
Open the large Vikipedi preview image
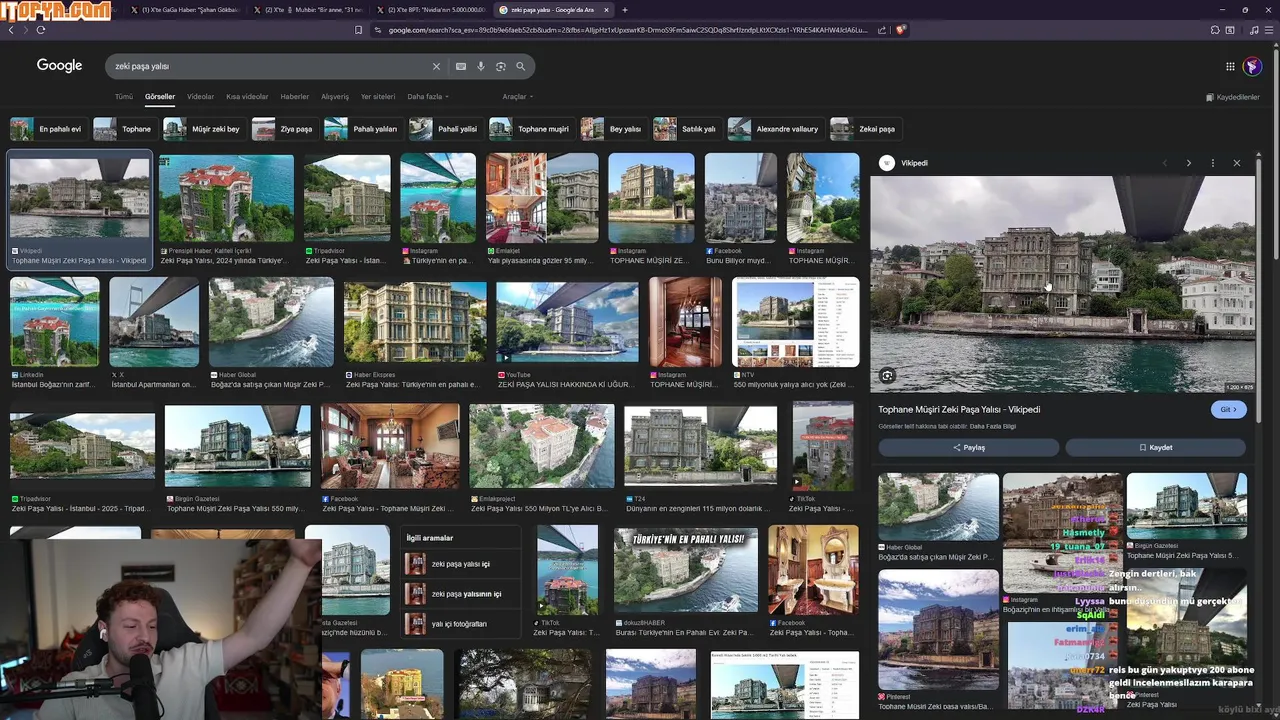pyautogui.click(x=1062, y=284)
